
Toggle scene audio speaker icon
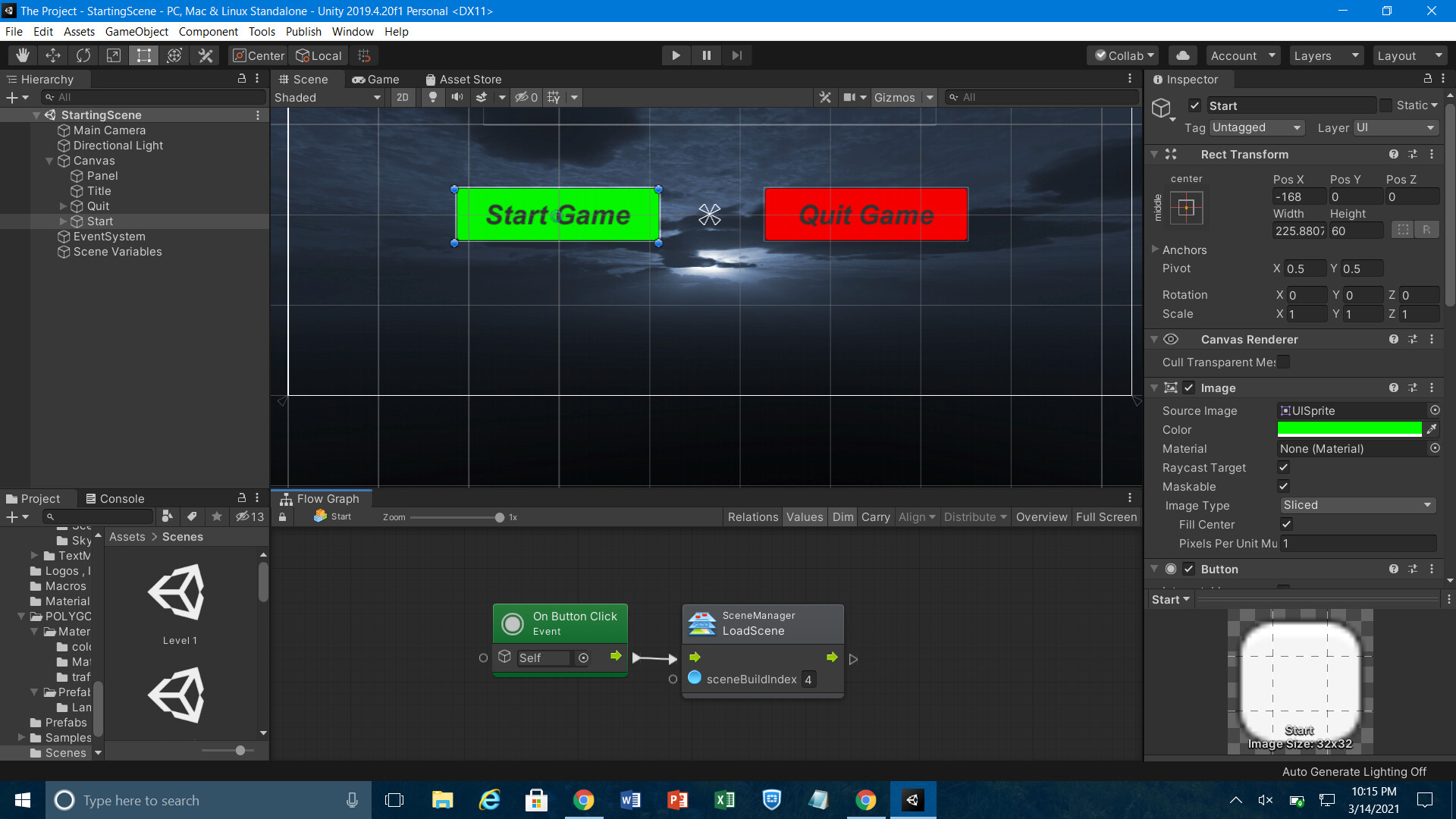tap(457, 97)
